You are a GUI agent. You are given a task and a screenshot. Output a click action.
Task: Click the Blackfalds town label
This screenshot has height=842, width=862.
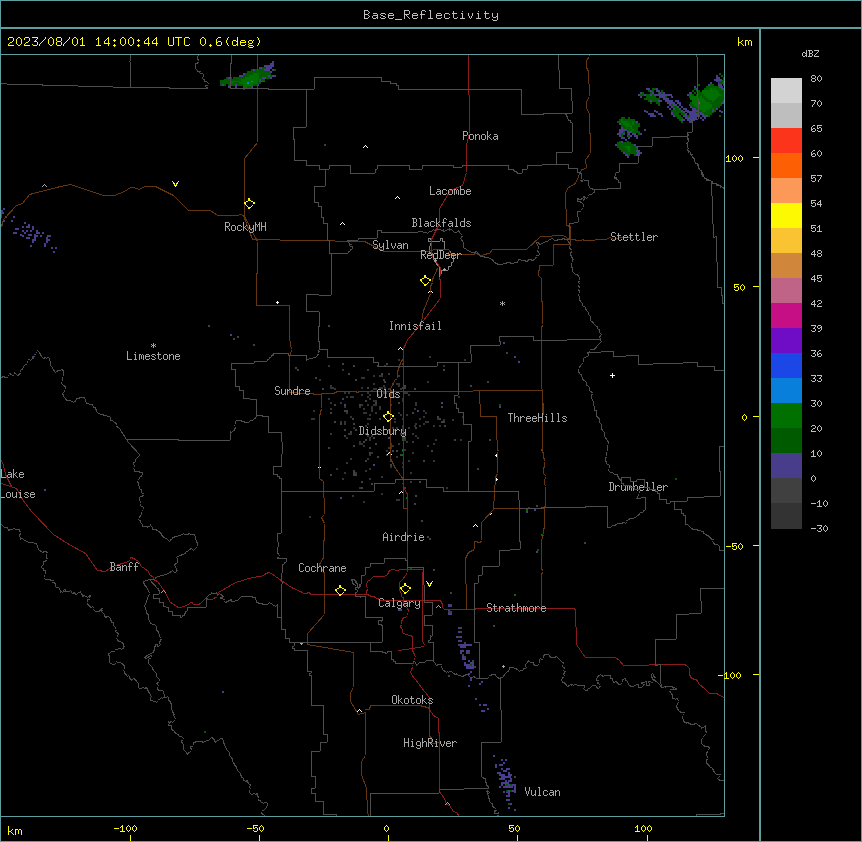pos(441,223)
